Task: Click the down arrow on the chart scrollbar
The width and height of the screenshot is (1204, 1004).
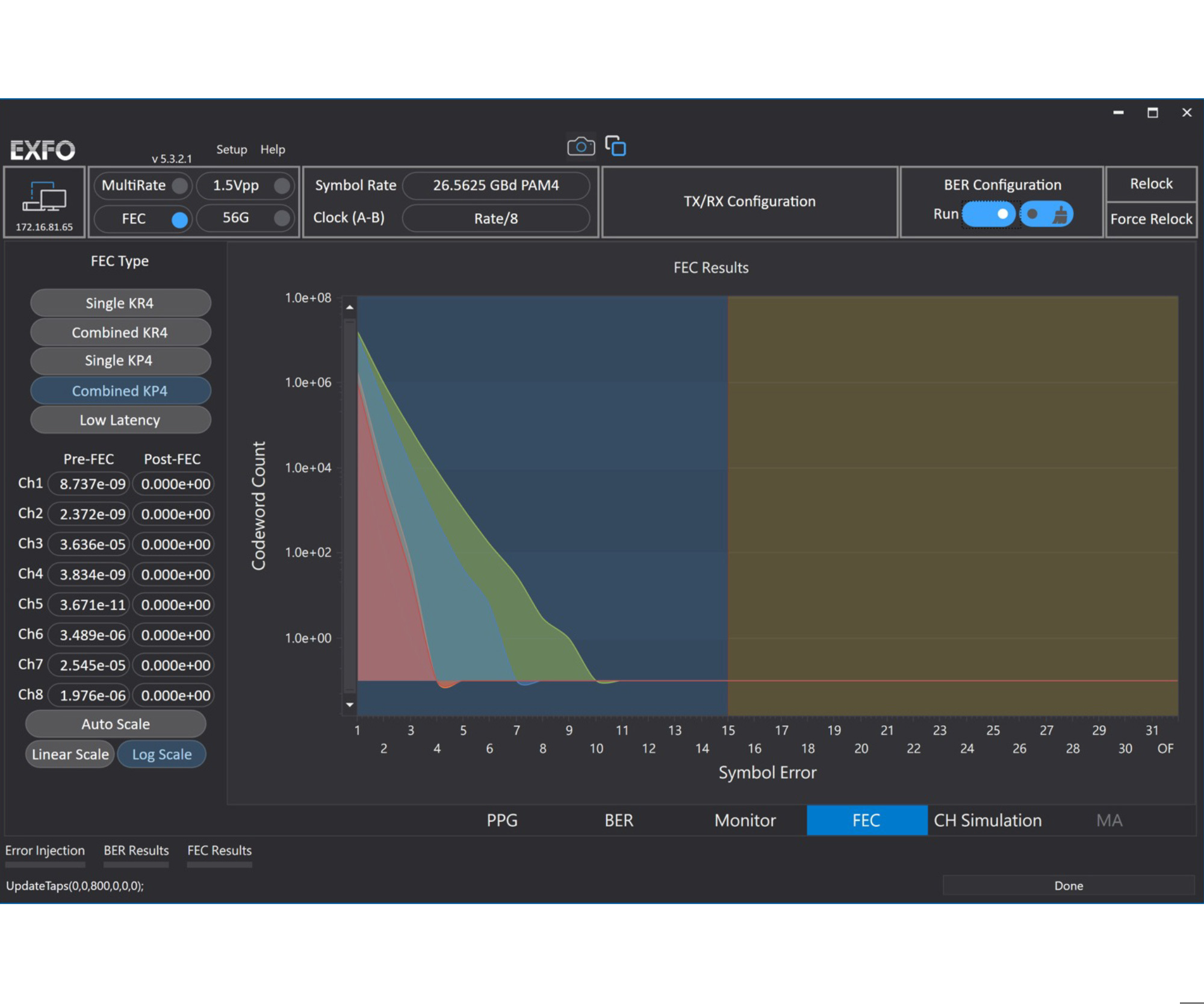Action: (x=349, y=703)
